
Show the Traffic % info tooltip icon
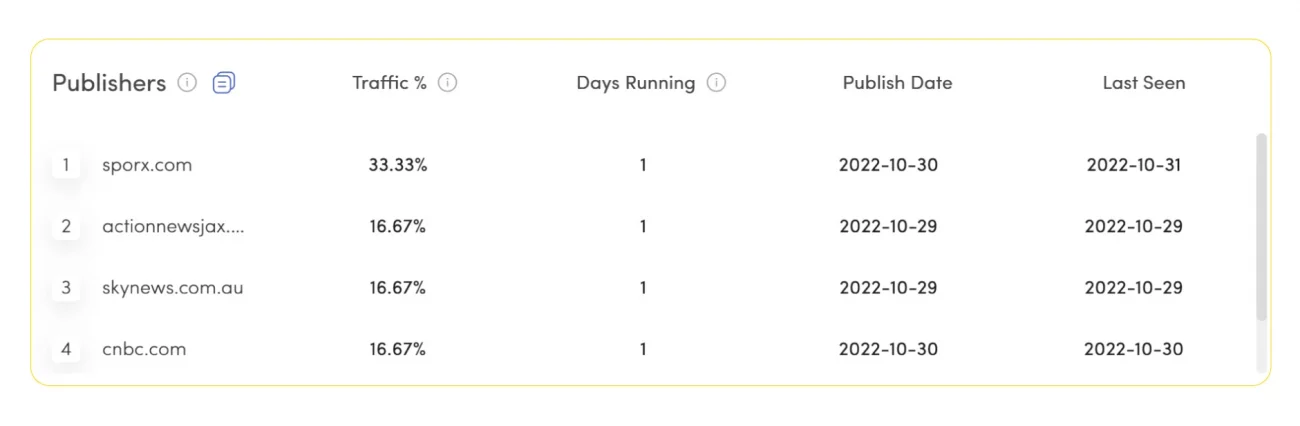coord(448,83)
